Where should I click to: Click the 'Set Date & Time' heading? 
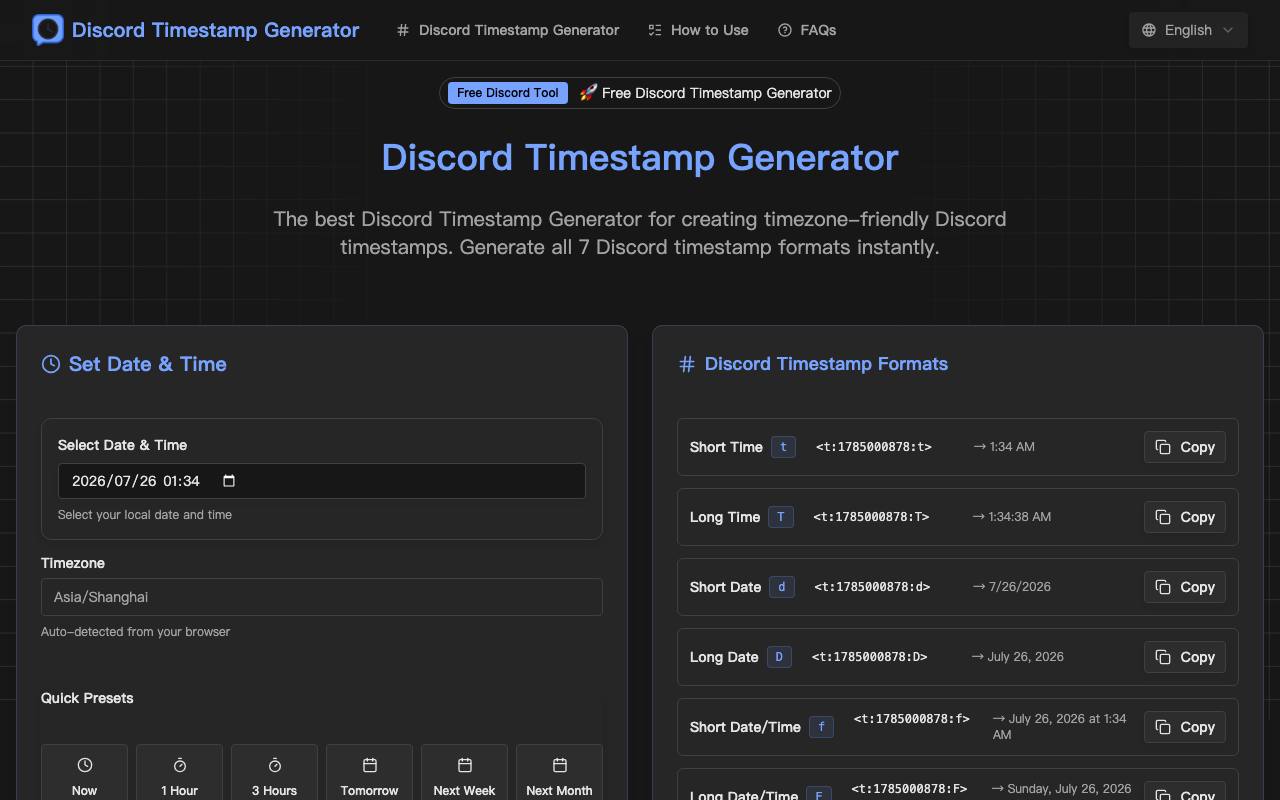point(147,364)
